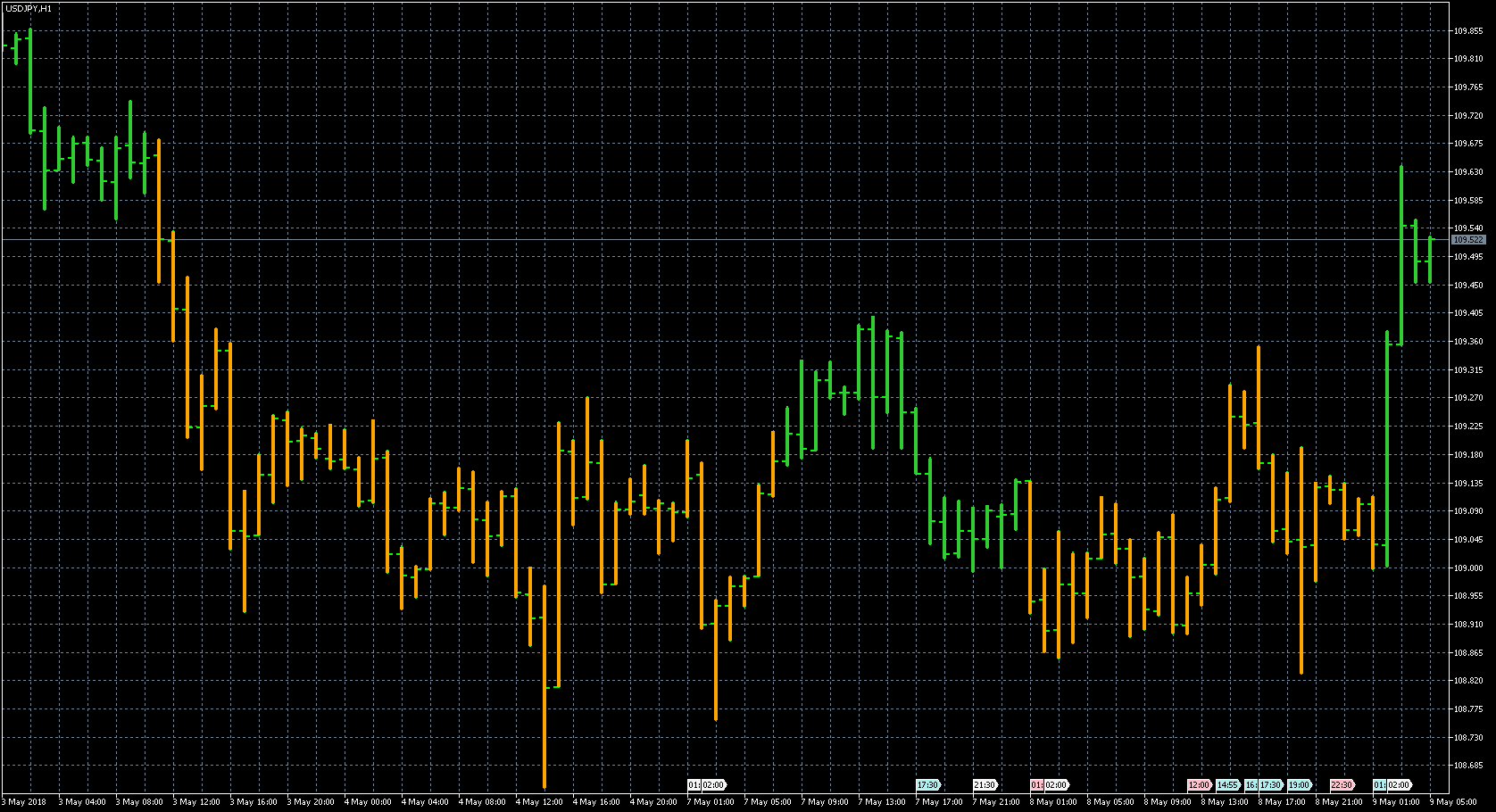Select the 9 May 05:00 time label
Viewport: 1496px width, 812px height.
tap(1452, 802)
